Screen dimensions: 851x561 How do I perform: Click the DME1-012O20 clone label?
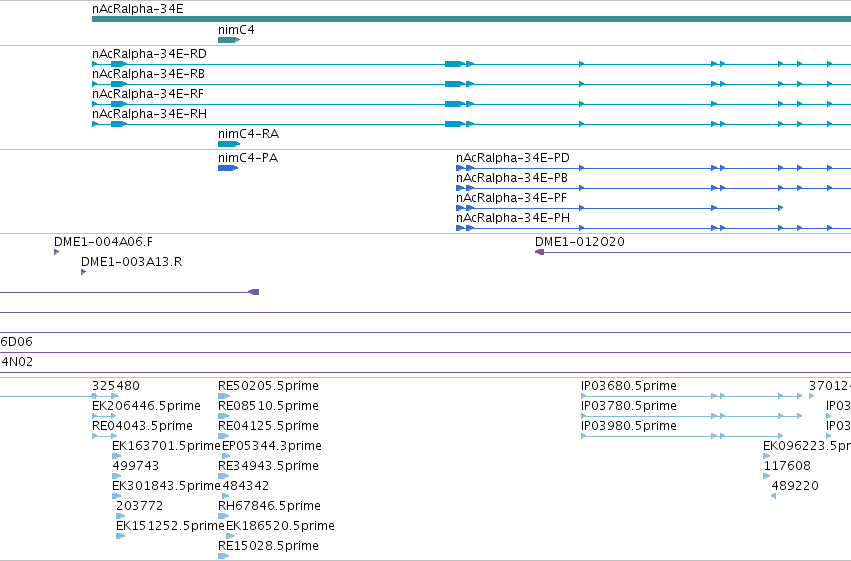pos(580,242)
